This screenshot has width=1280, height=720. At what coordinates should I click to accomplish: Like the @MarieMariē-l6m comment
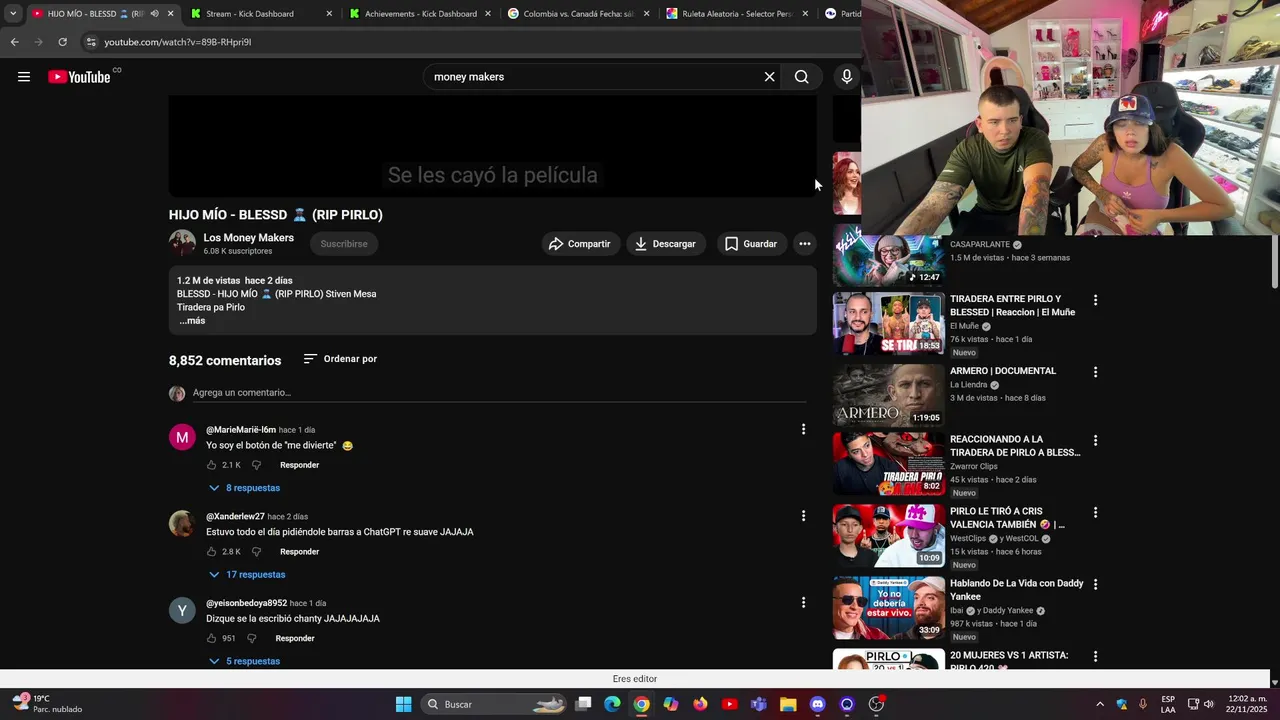pos(211,465)
